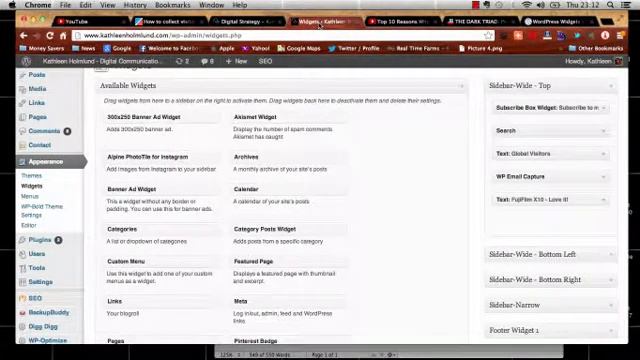Click Users icon in sidebar

[x=22, y=254]
